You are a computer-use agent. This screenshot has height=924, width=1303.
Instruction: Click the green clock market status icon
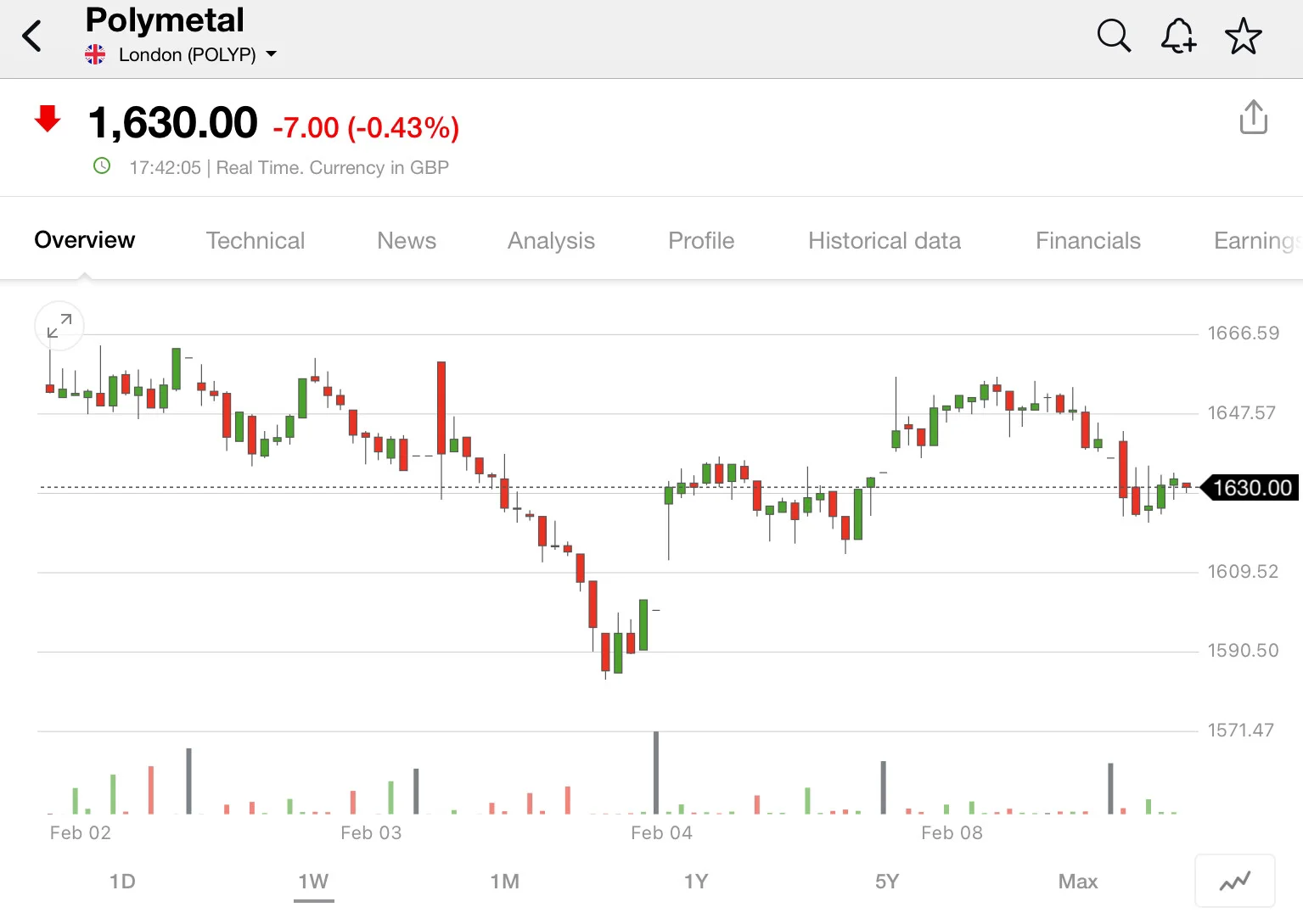pos(102,166)
